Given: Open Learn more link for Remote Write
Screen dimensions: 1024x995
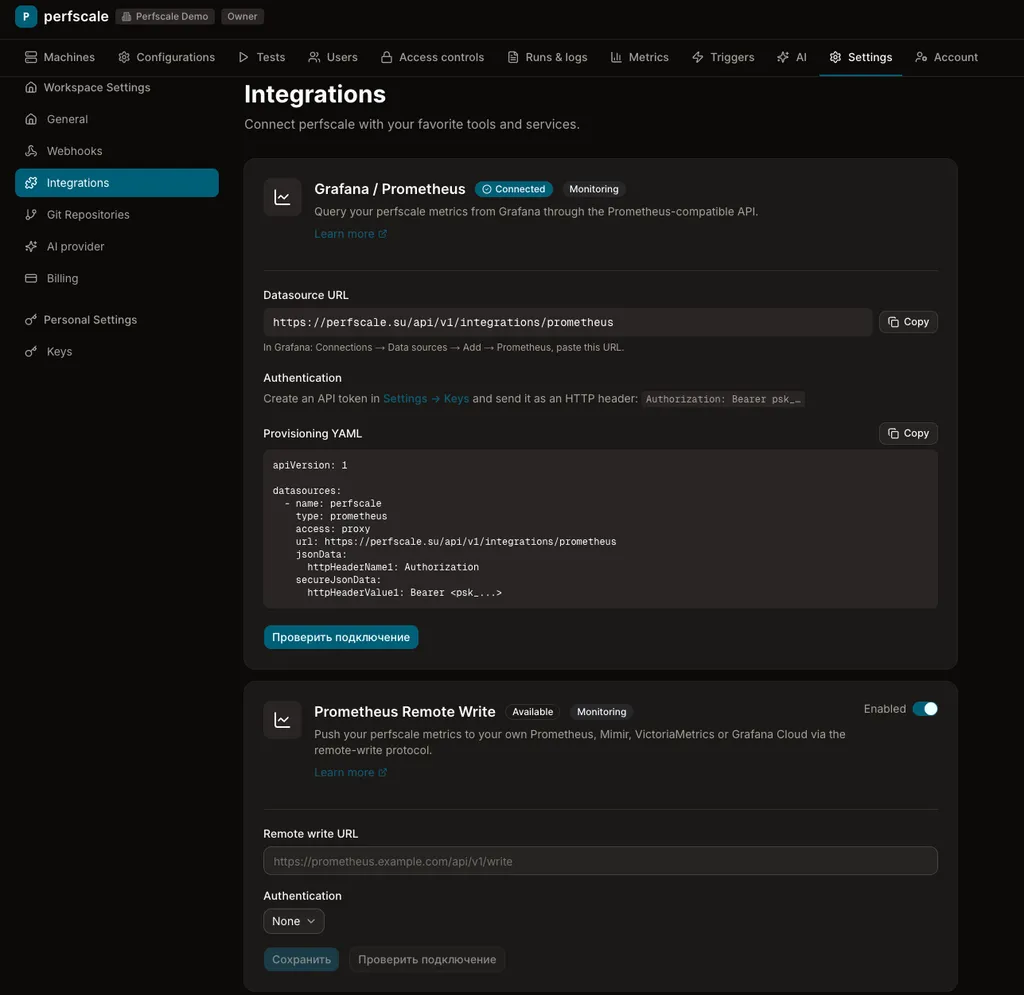Looking at the screenshot, I should click(350, 772).
